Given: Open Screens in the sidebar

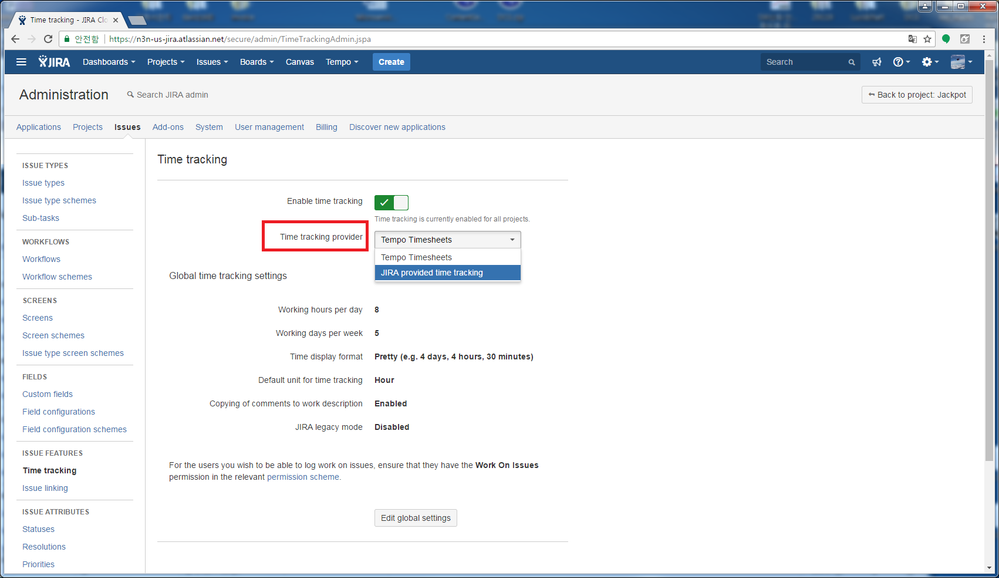Looking at the screenshot, I should [x=38, y=317].
